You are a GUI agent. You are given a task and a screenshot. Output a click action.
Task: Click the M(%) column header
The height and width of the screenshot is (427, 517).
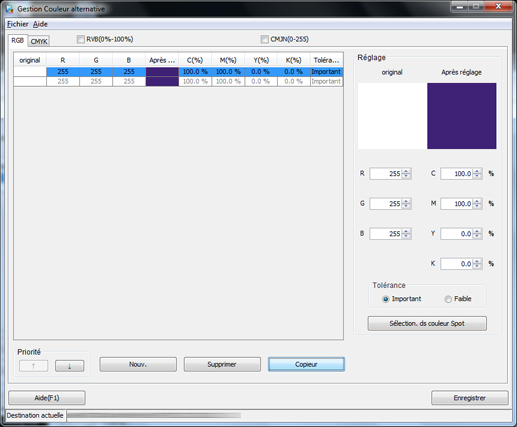coord(228,60)
